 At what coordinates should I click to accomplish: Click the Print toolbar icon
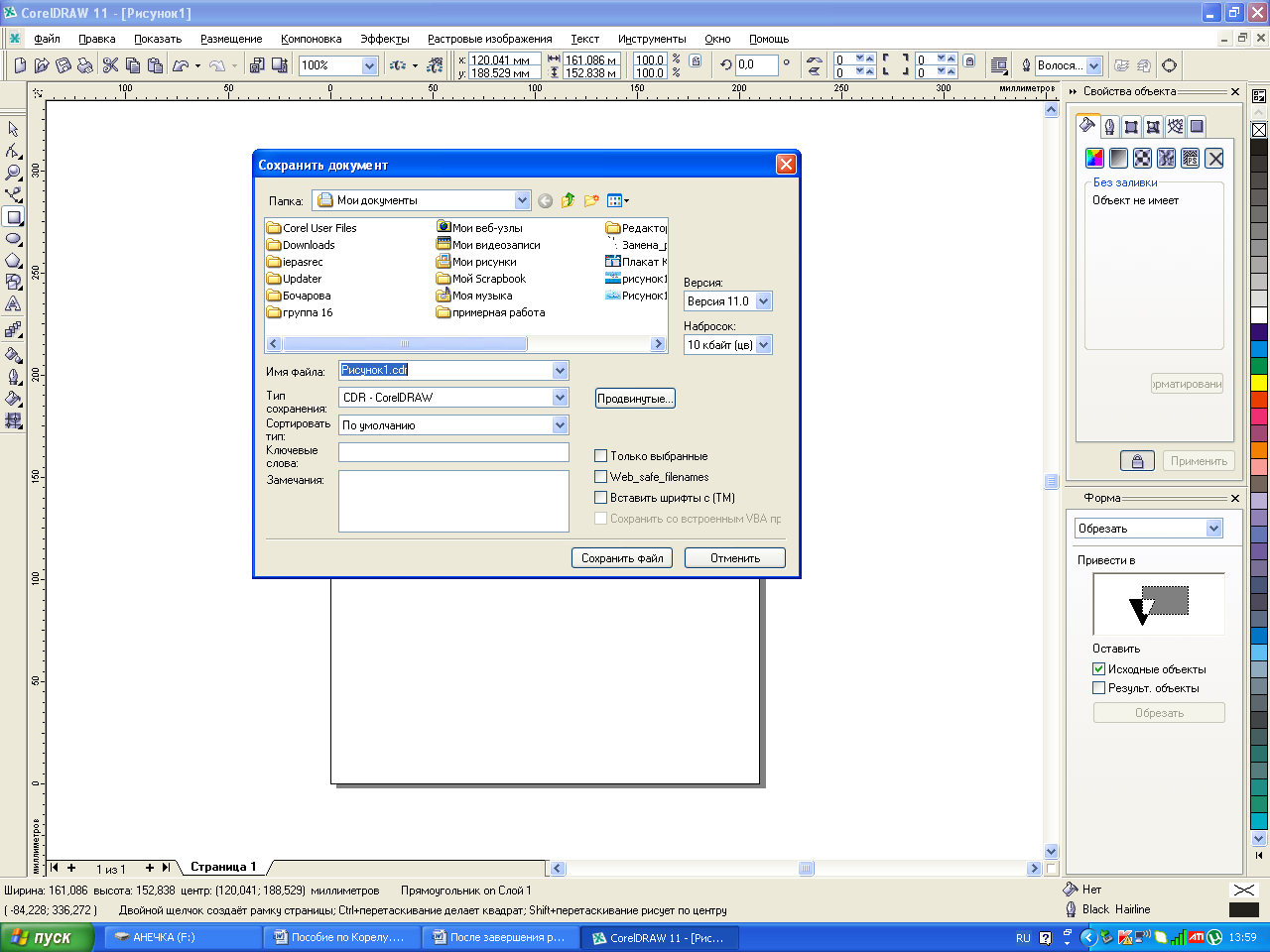coord(85,65)
